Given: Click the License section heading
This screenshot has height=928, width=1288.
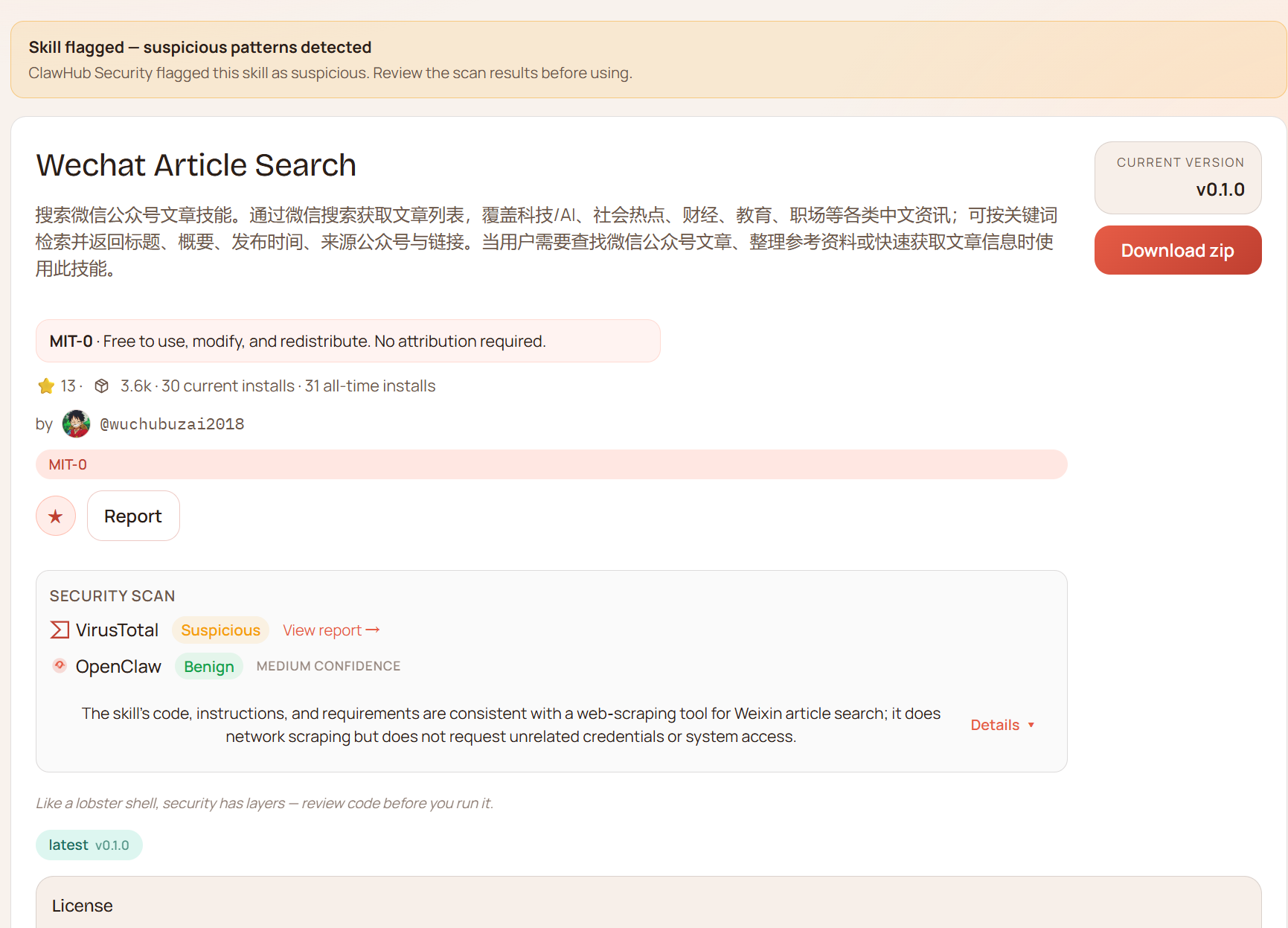Looking at the screenshot, I should coord(83,906).
